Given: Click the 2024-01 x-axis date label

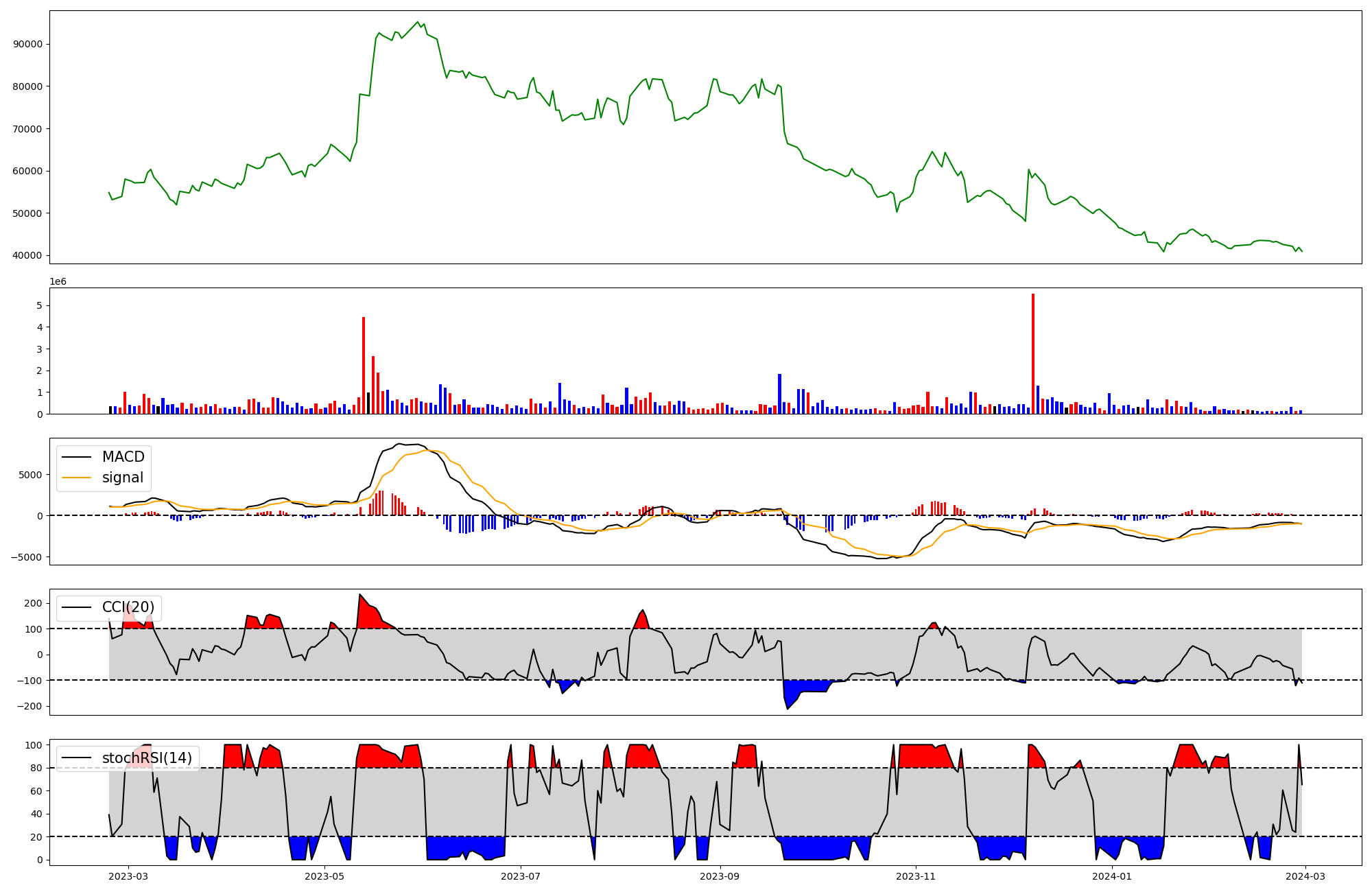Looking at the screenshot, I should 1111,876.
